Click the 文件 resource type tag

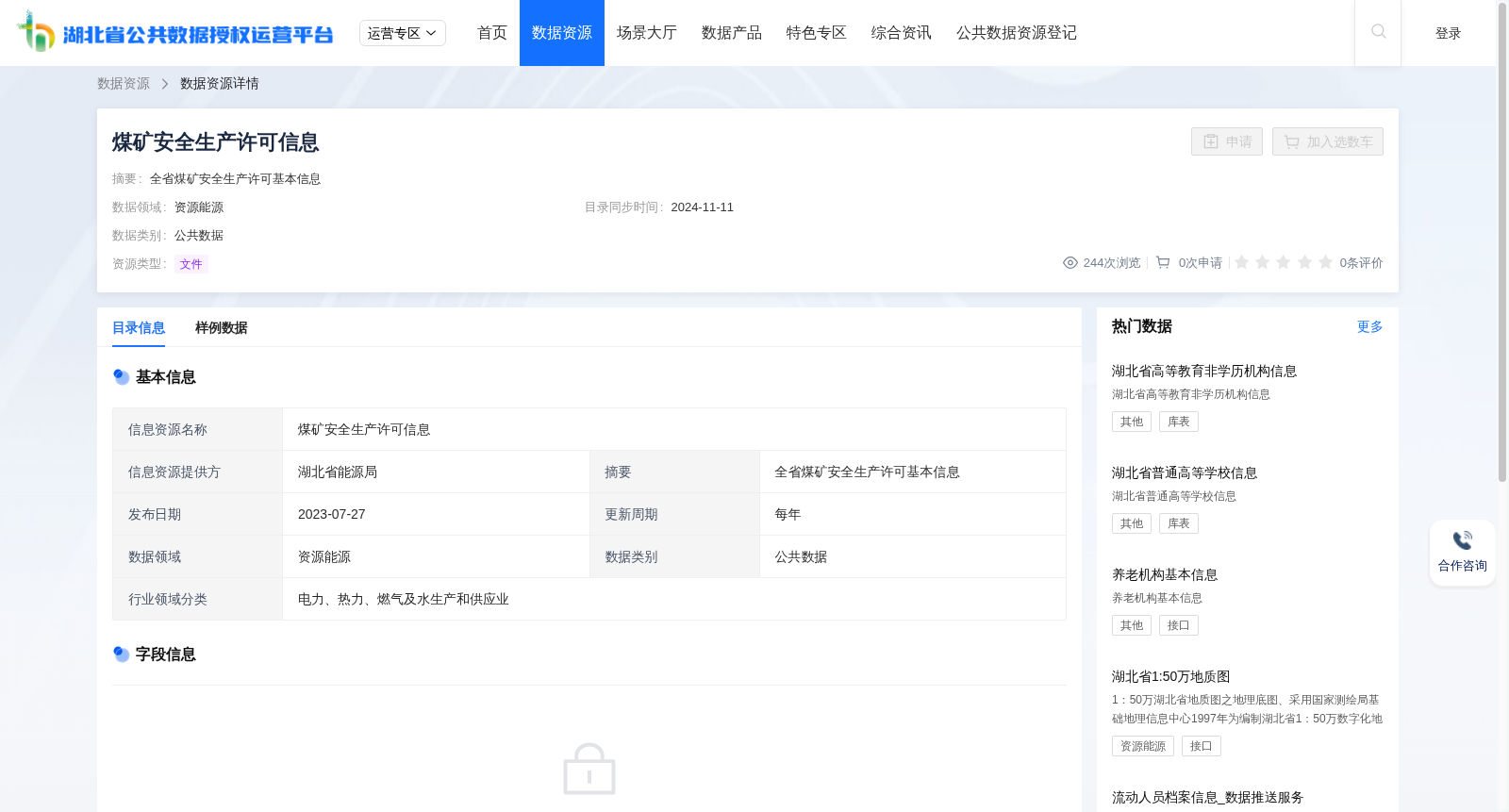[191, 264]
